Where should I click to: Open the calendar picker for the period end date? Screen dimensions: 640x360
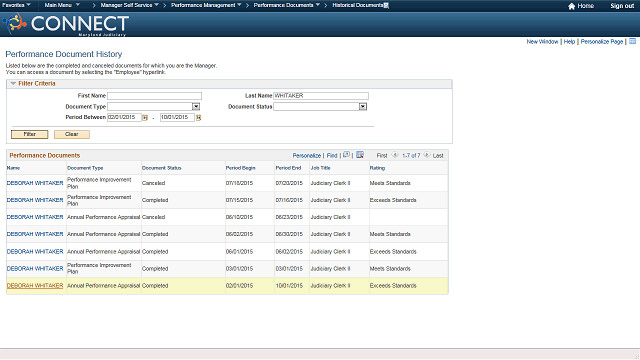click(x=198, y=118)
